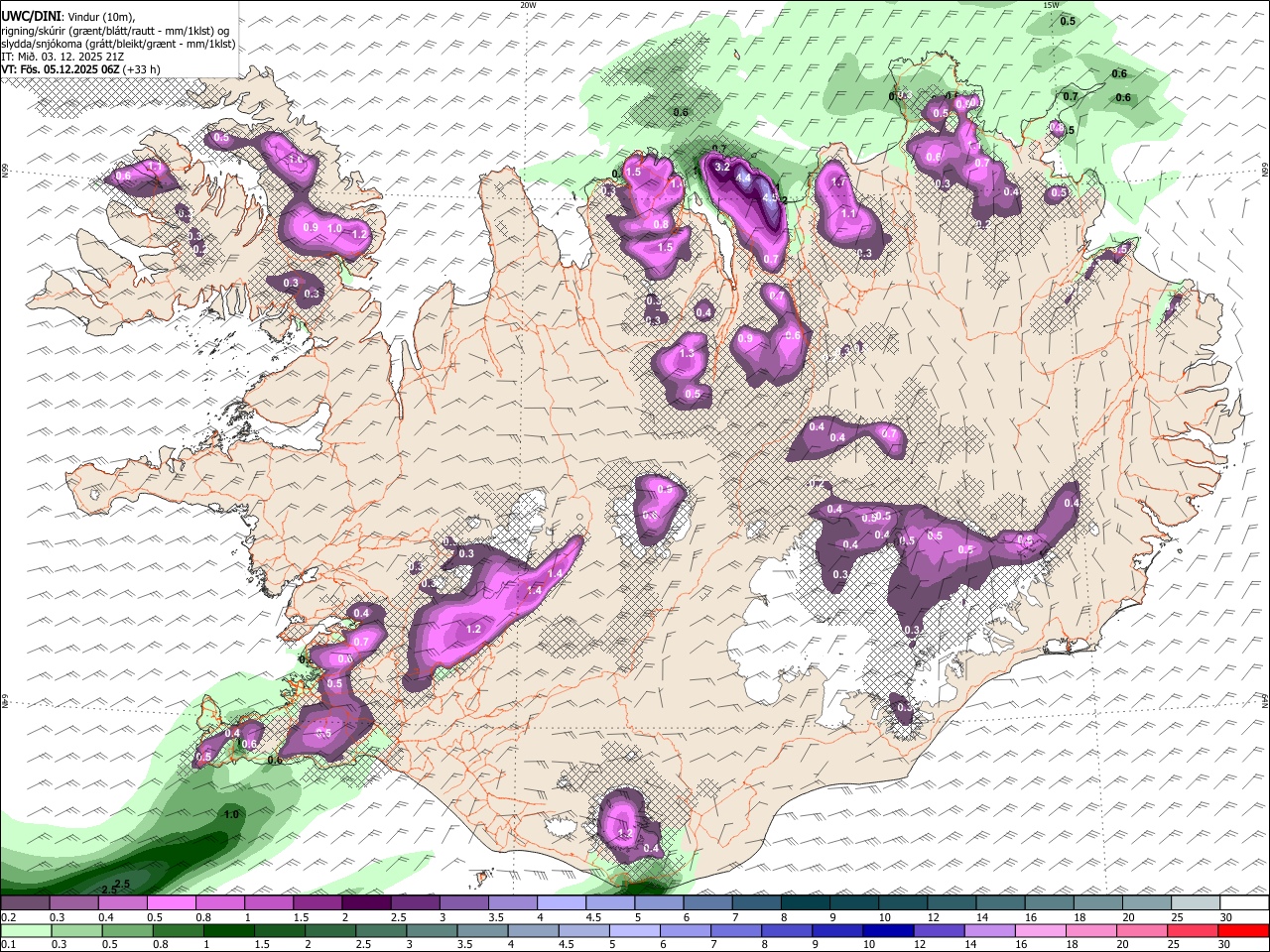
Task: Click the 20W longitude label at top
Action: coord(529,5)
